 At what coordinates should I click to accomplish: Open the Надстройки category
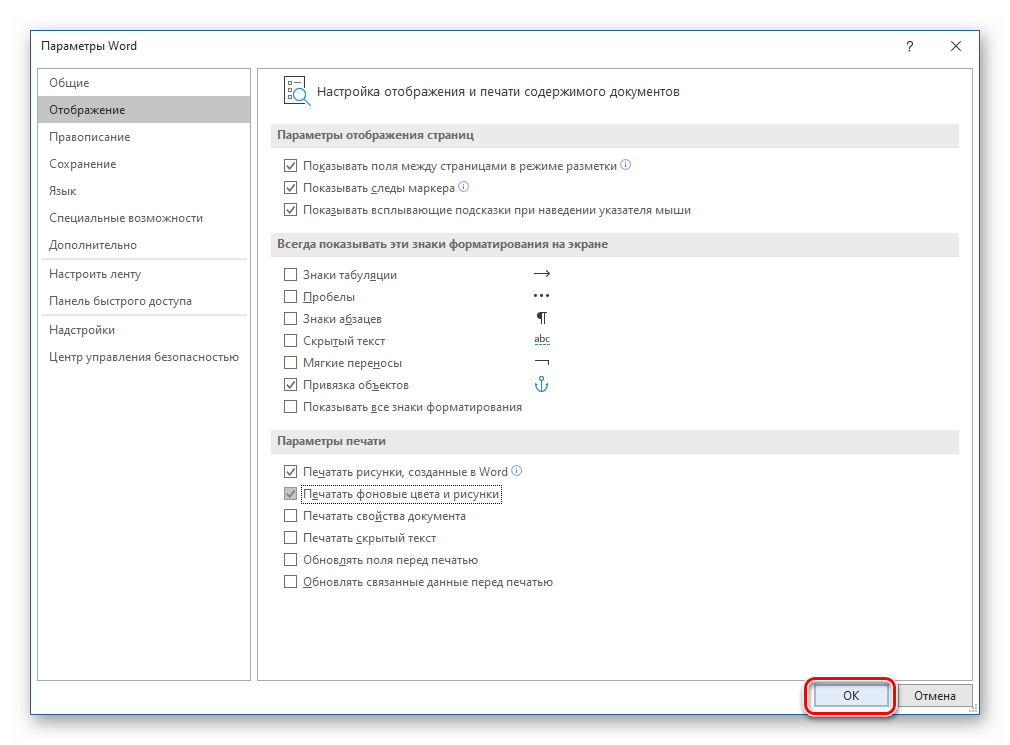(144, 330)
